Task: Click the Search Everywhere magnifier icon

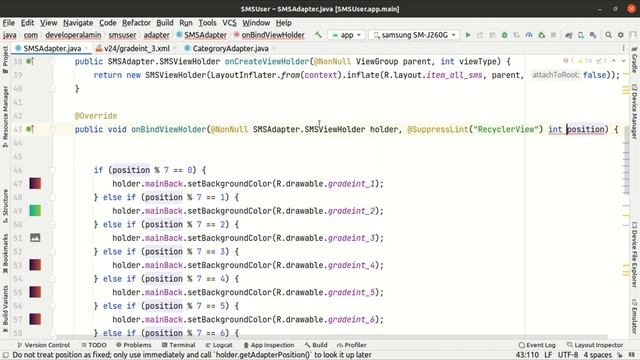Action: [608, 35]
